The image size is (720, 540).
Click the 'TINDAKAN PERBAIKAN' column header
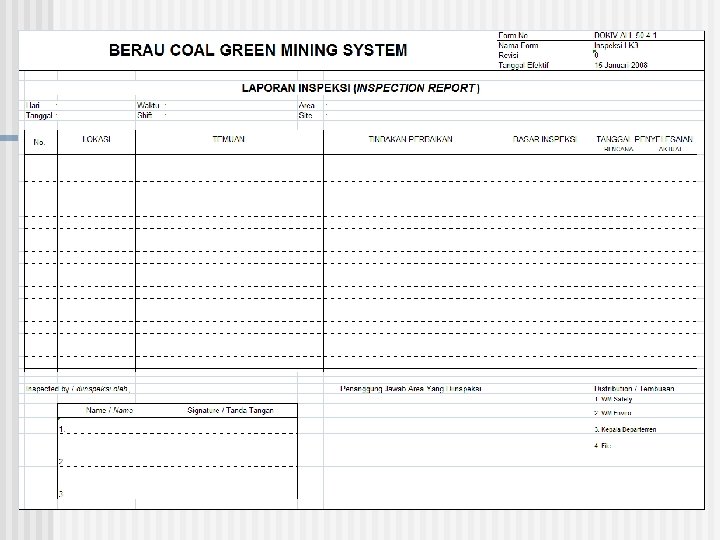(411, 139)
